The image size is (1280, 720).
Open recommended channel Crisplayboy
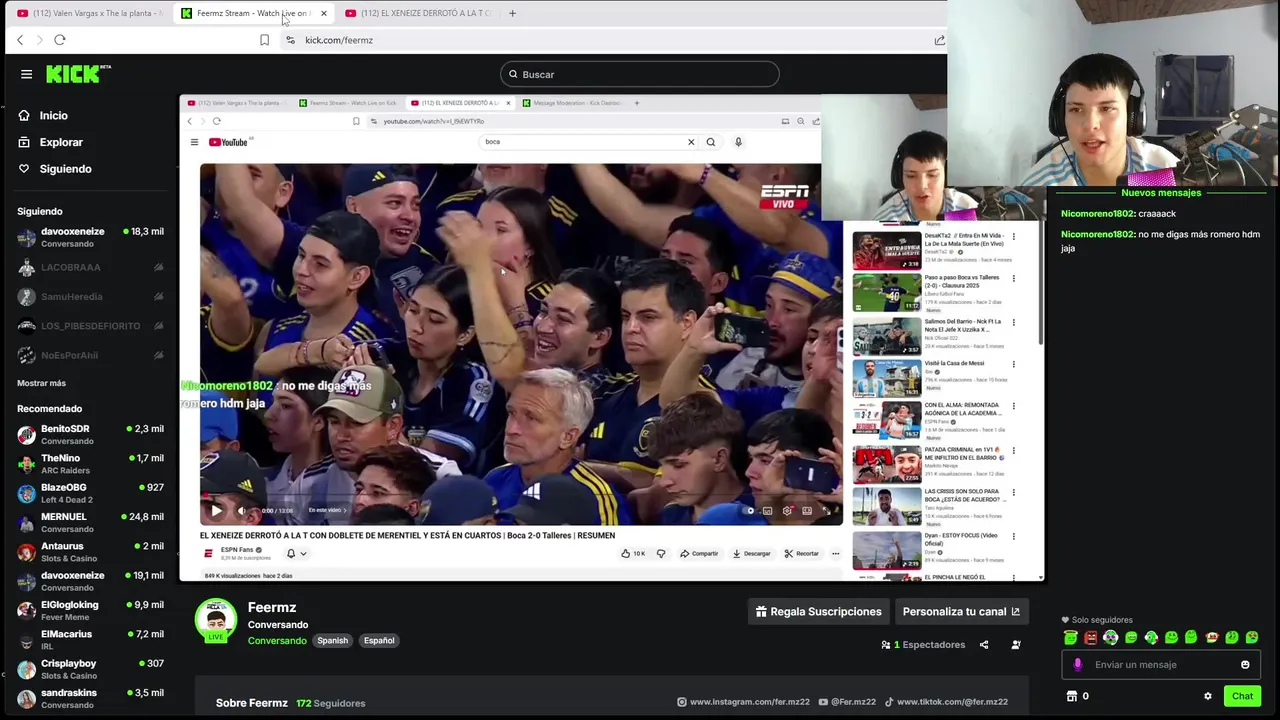[90, 669]
